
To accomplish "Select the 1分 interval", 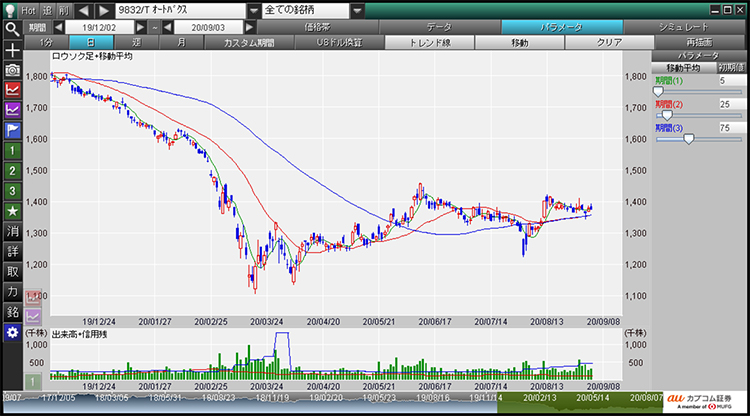I will (x=46, y=43).
